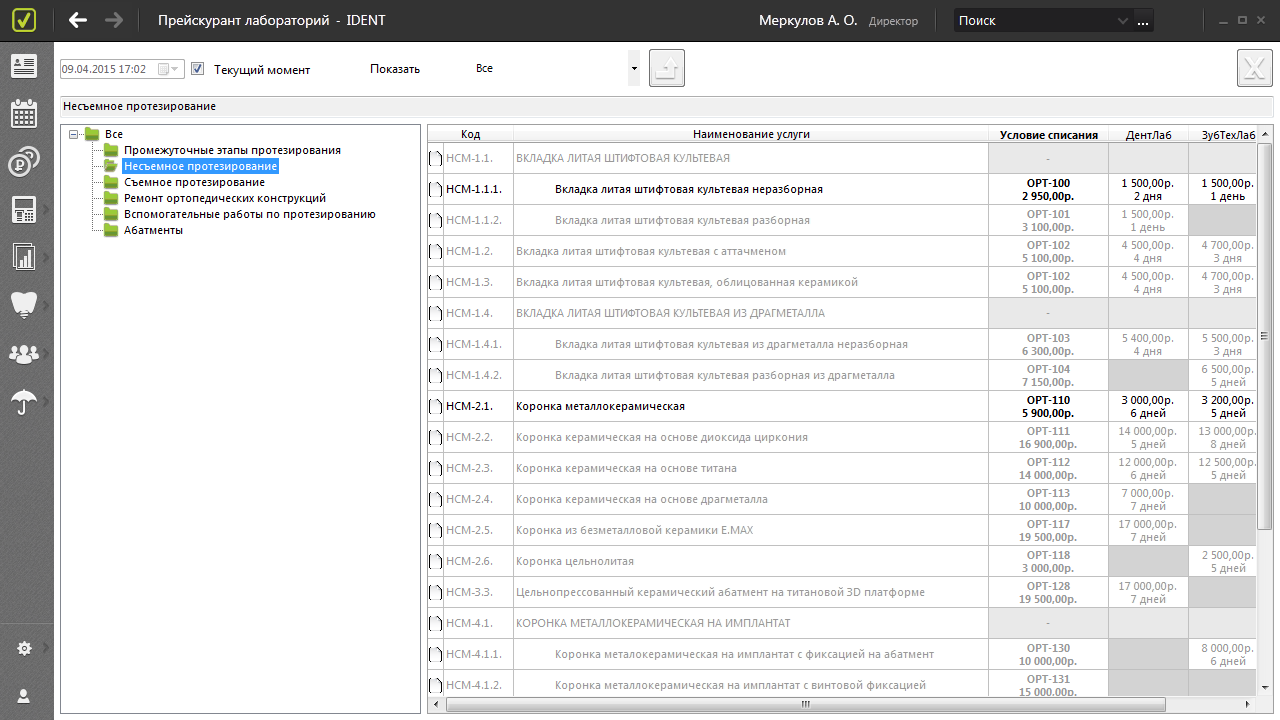Click document icon for row НСМ-2.1.
The height and width of the screenshot is (720, 1280).
(435, 406)
